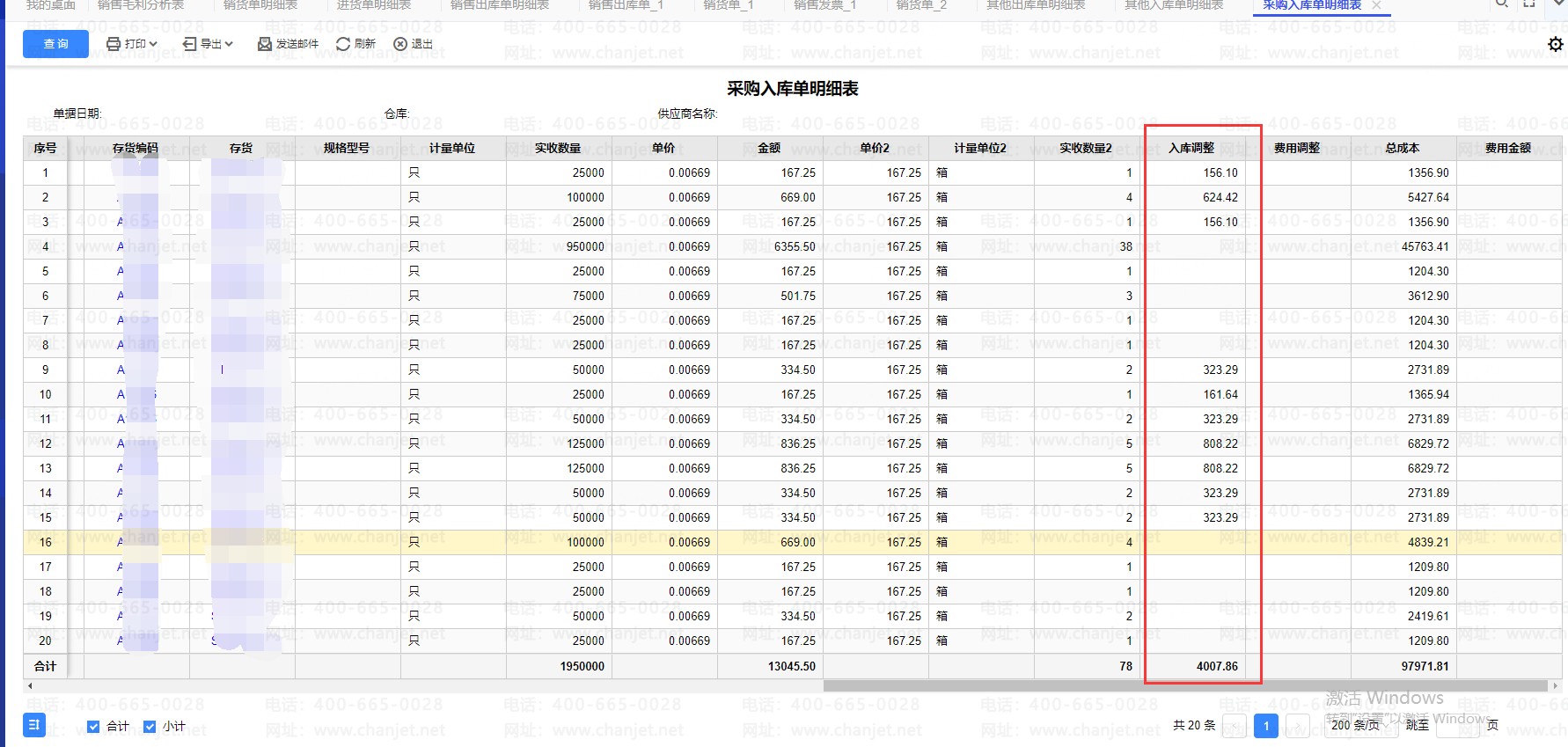Open the blue list panel icon at bottom left
Screen dimensions: 1568x747
click(34, 725)
